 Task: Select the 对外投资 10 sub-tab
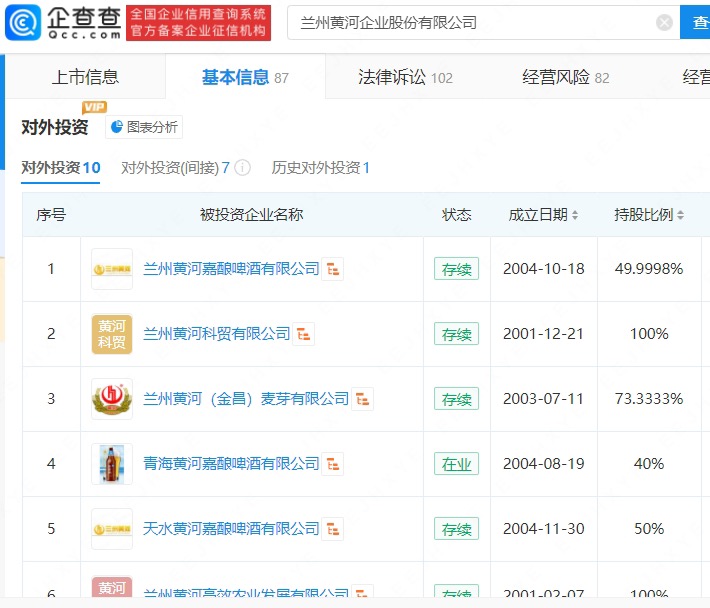click(61, 168)
